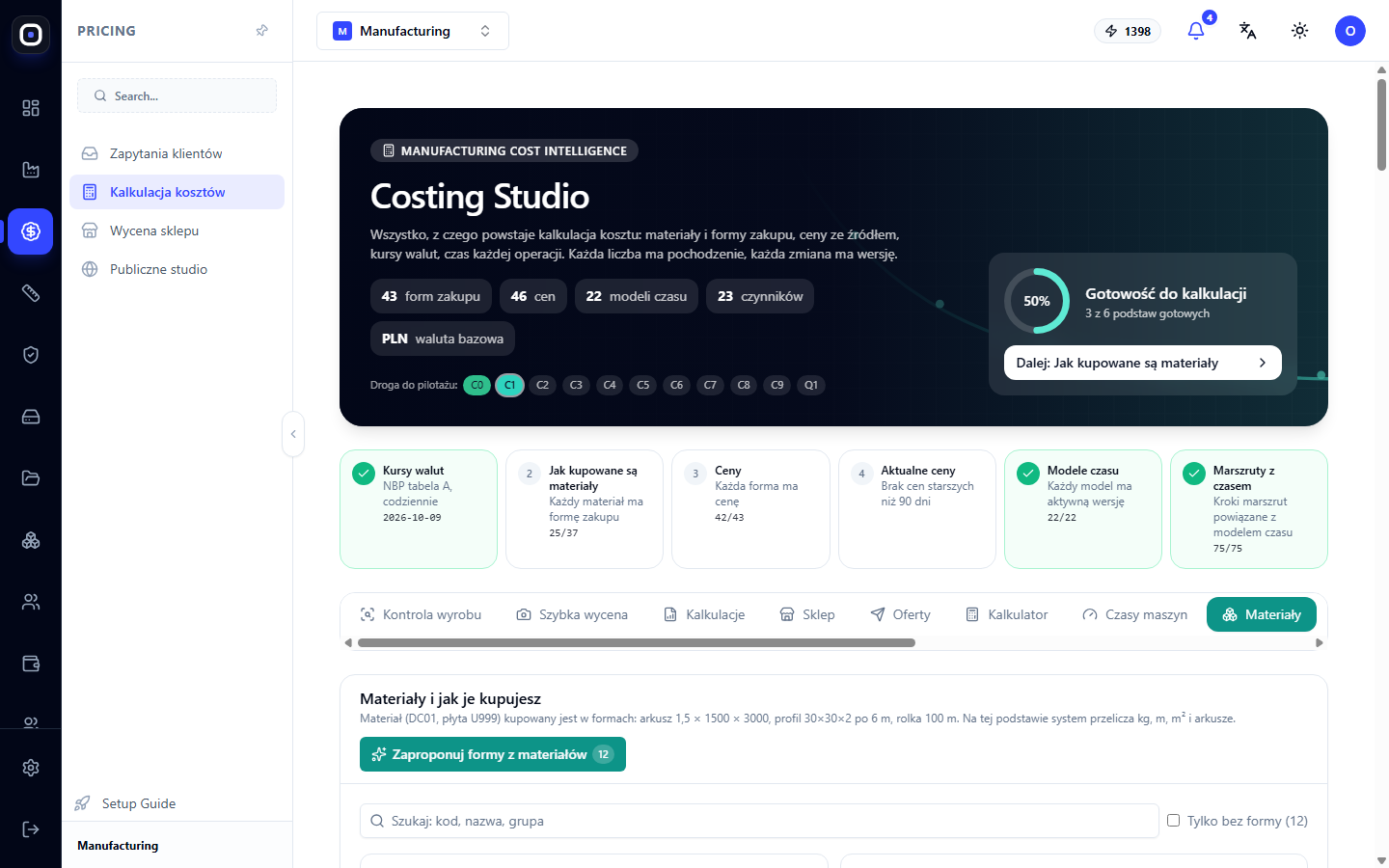Open the Setup Guide link

coord(139,803)
